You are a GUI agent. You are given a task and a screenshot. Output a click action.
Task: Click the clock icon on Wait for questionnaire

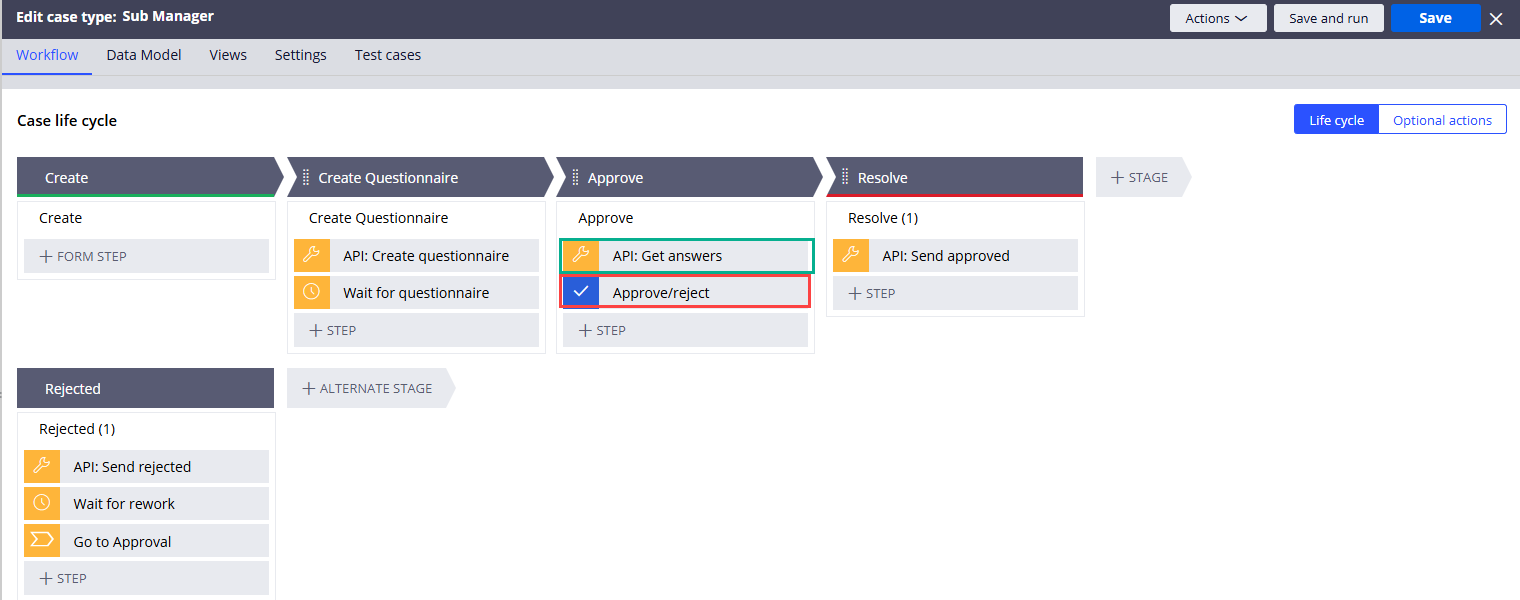[311, 293]
